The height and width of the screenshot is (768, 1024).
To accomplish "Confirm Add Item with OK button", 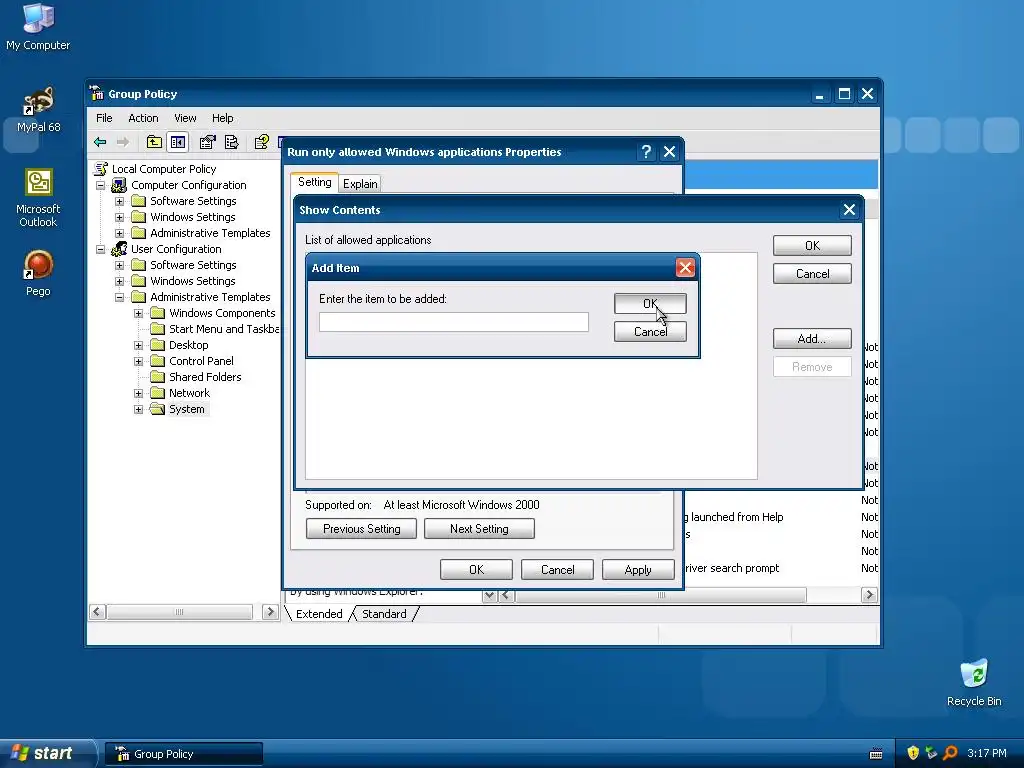I will [650, 304].
